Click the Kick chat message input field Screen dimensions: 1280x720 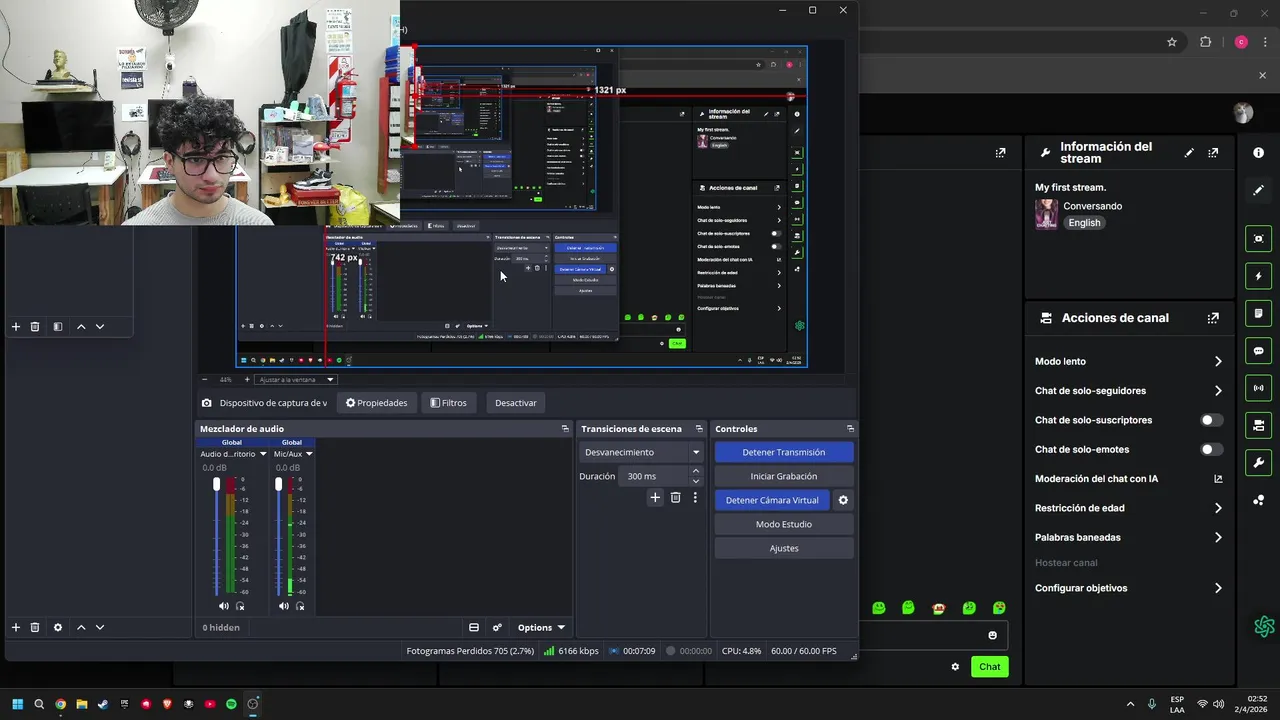tap(935, 635)
